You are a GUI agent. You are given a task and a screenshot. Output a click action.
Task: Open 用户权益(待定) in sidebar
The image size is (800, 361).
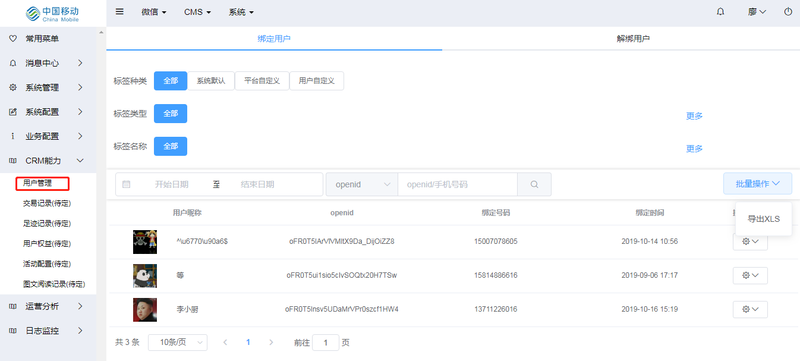click(47, 244)
